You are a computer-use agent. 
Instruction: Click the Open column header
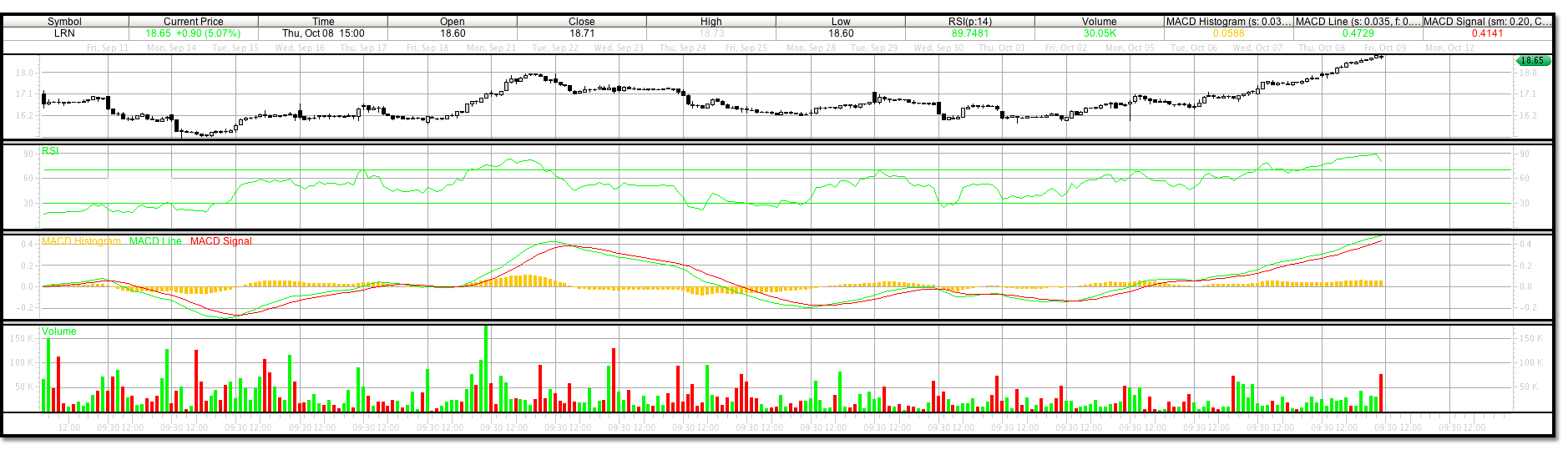click(x=453, y=22)
